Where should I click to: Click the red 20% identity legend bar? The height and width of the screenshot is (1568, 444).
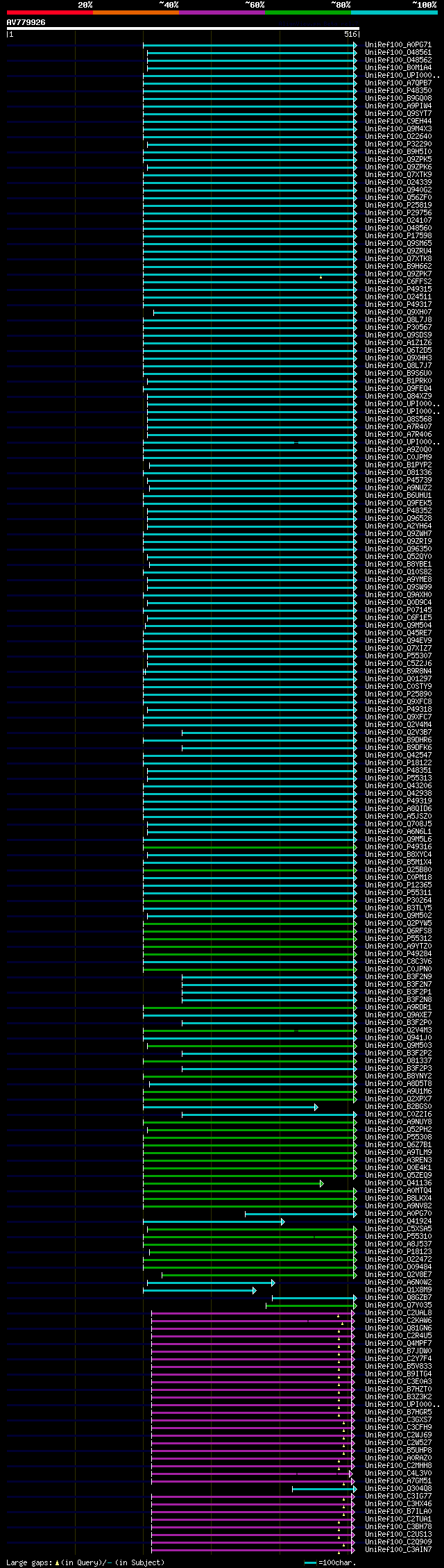pos(49,12)
